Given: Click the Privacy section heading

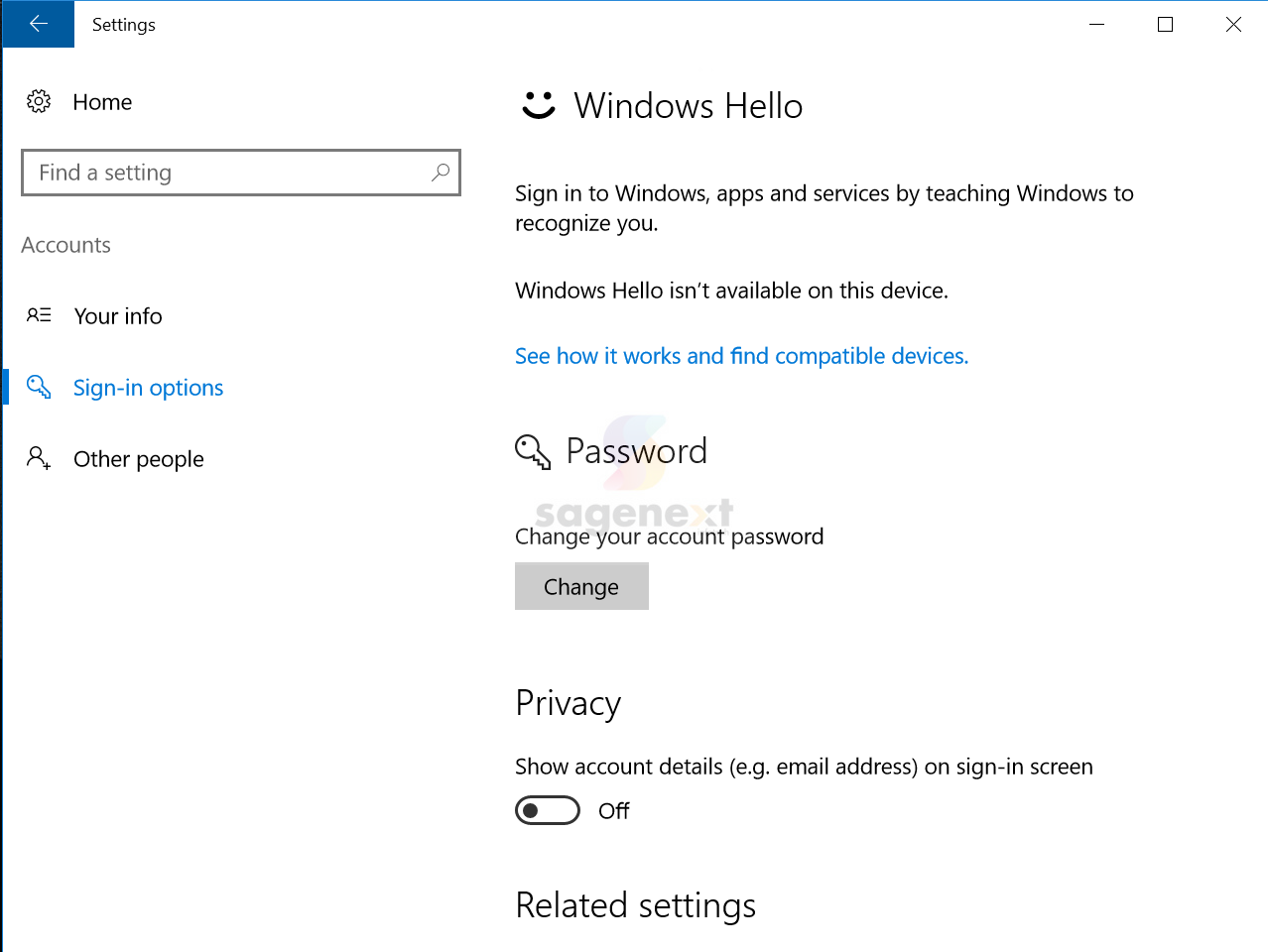Looking at the screenshot, I should pyautogui.click(x=568, y=703).
